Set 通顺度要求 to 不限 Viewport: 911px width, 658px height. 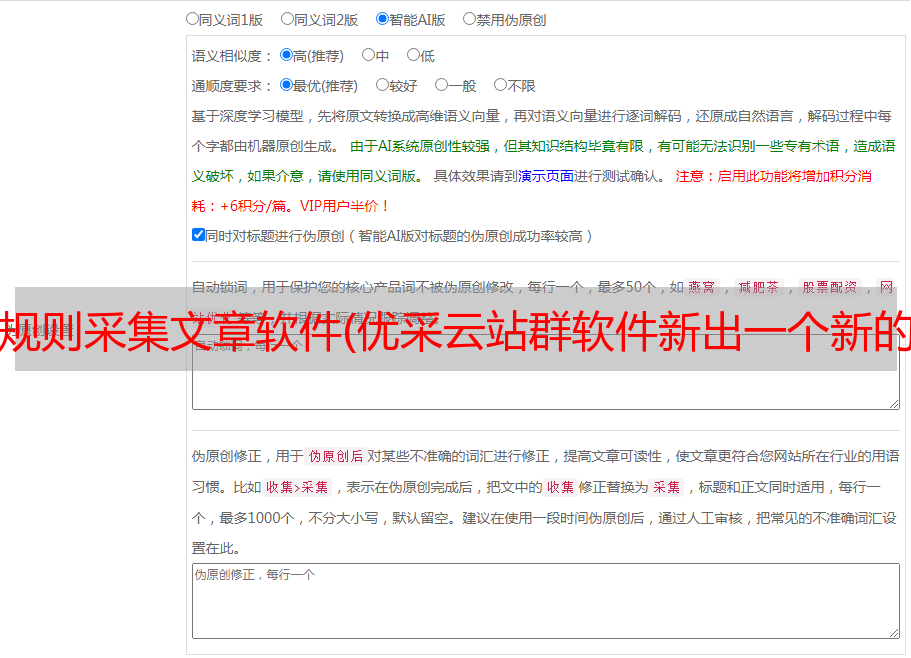[500, 85]
